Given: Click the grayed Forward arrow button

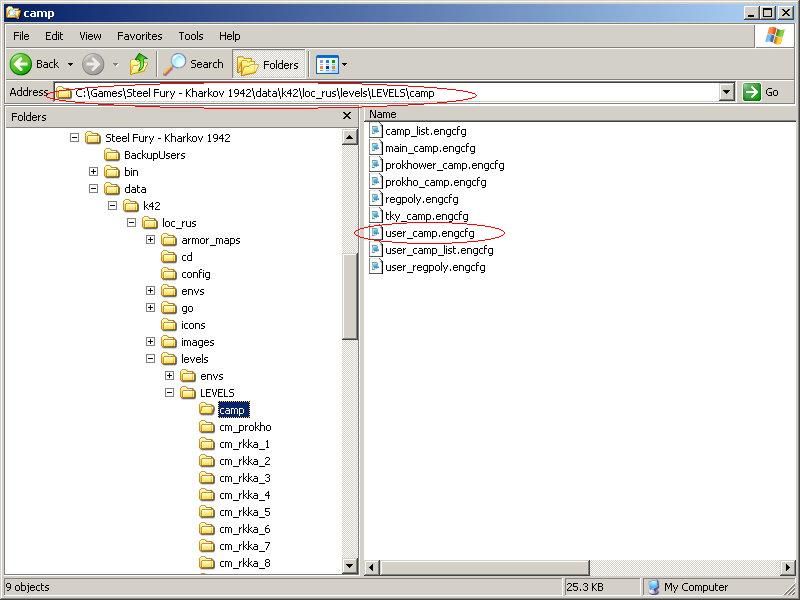Looking at the screenshot, I should click(93, 64).
